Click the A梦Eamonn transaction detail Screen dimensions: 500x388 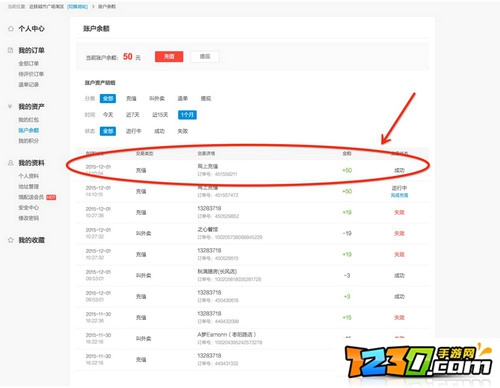click(227, 334)
